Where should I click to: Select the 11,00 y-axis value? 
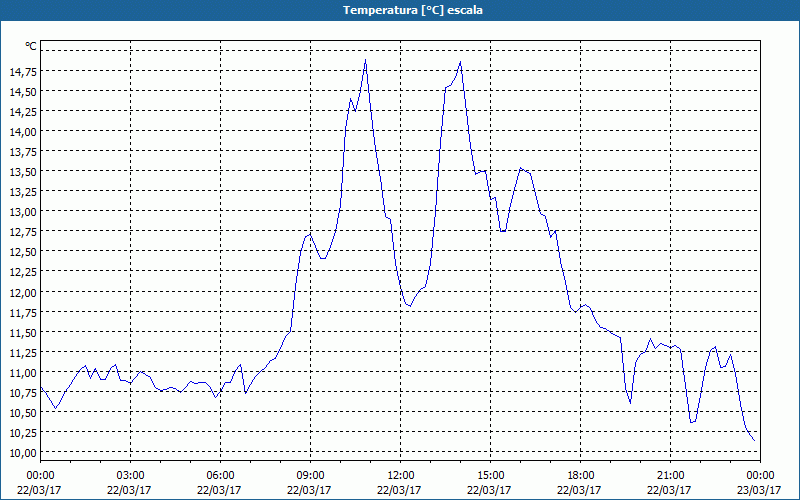point(23,372)
